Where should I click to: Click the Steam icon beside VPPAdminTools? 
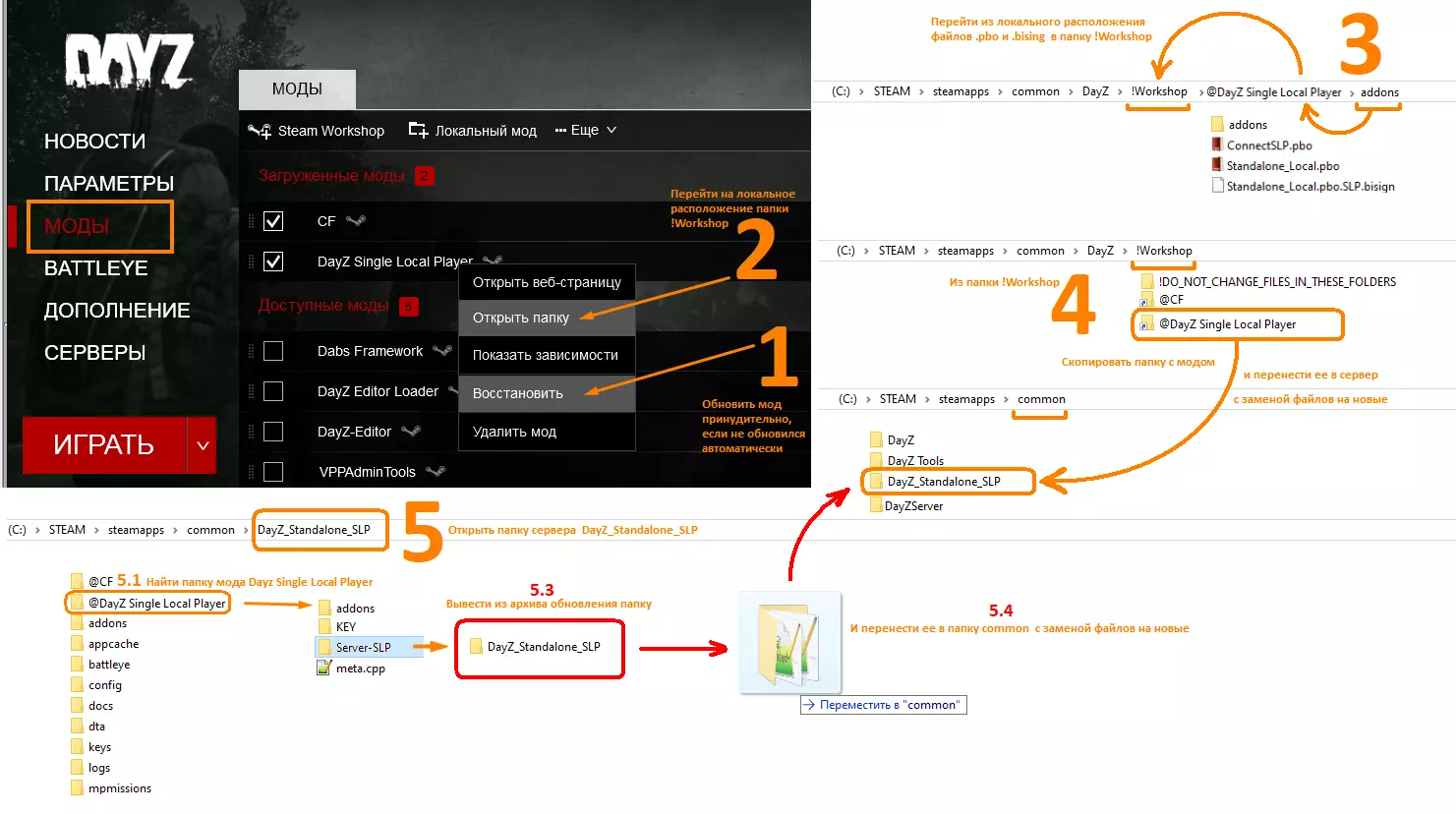(x=436, y=471)
